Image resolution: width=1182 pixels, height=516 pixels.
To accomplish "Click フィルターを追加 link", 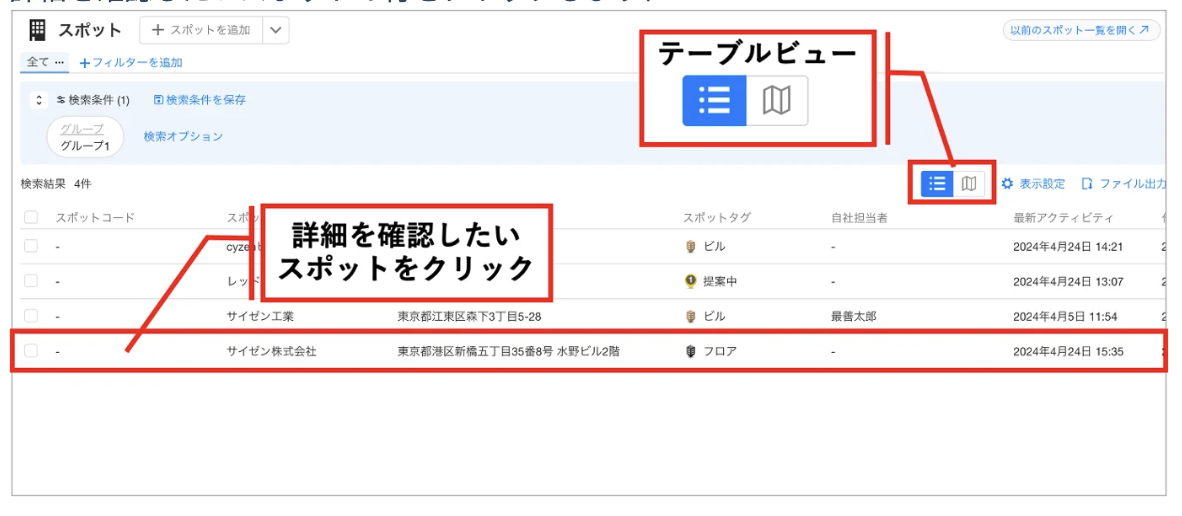I will coord(131,63).
